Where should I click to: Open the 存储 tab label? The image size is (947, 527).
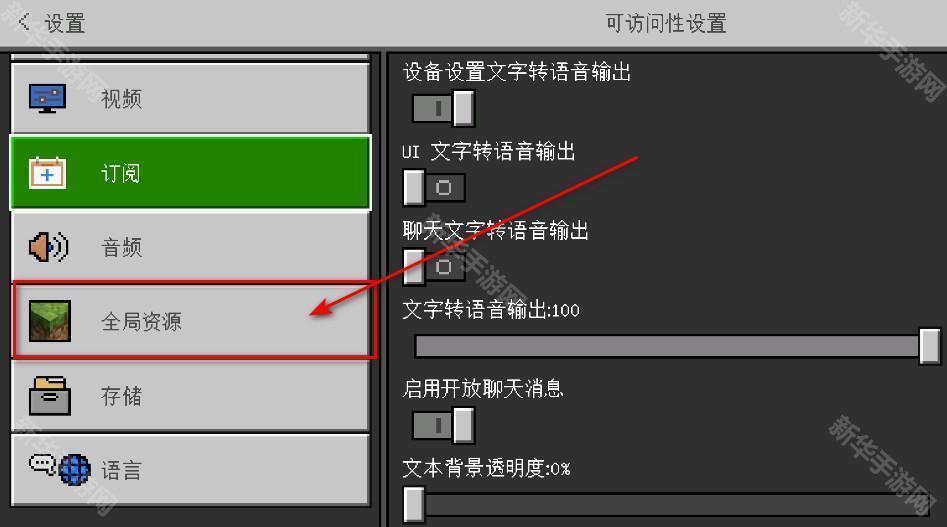(x=121, y=397)
